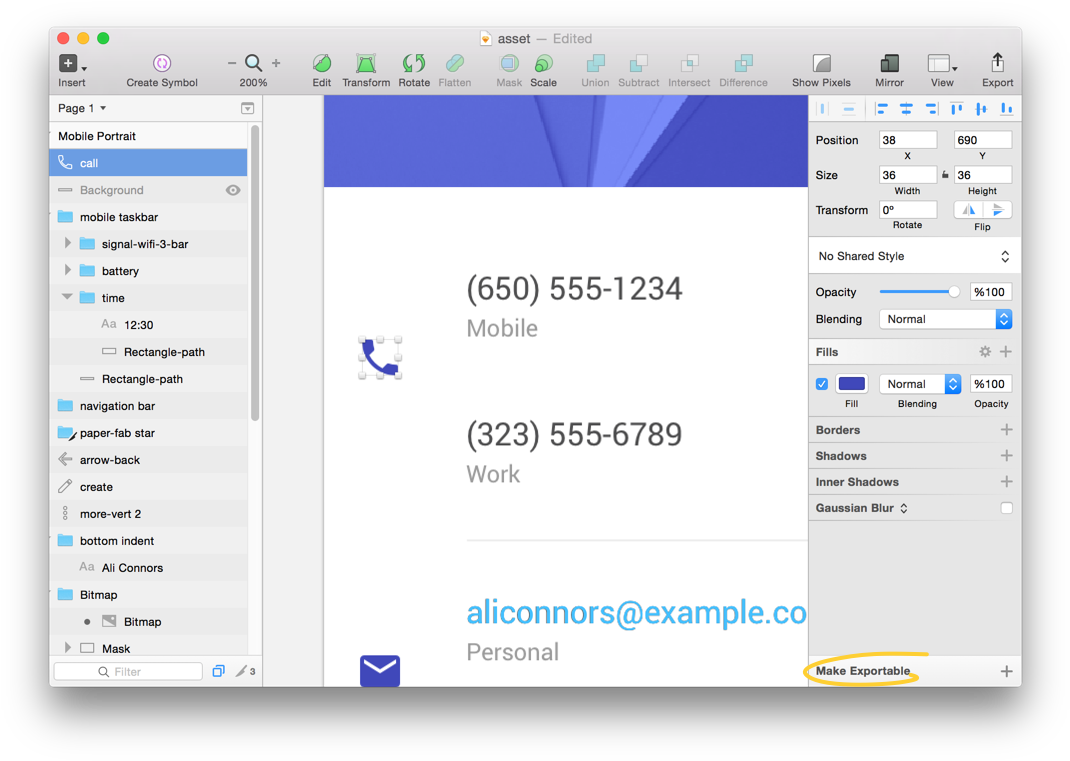Enable the Gaussian Blur checkbox

point(1007,508)
